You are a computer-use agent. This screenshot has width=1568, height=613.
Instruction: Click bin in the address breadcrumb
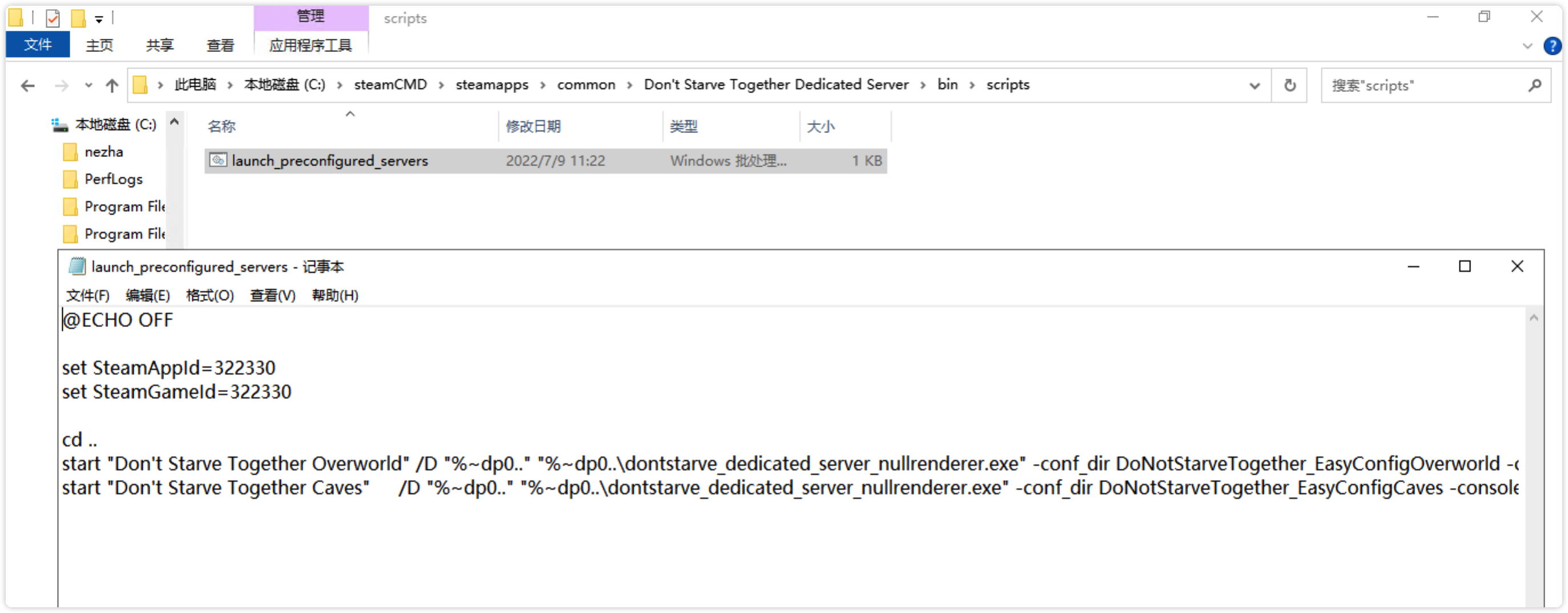(x=947, y=84)
